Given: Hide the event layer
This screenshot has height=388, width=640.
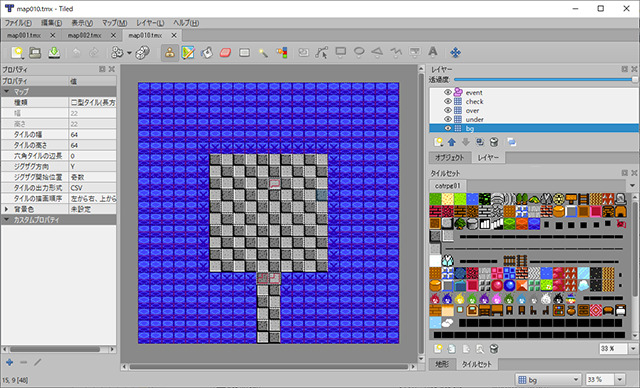Looking at the screenshot, I should coord(447,93).
